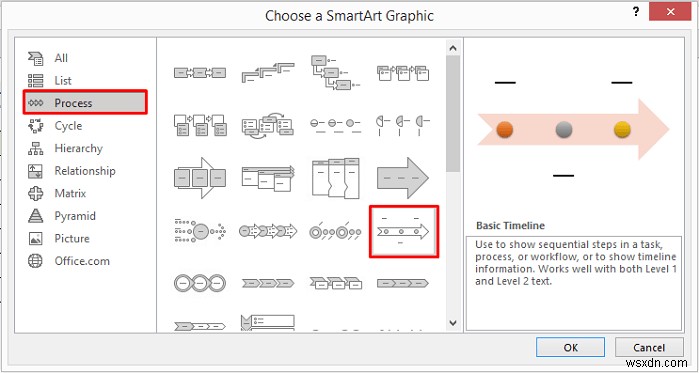The image size is (699, 373).
Task: Confirm the selection with the OK button
Action: (x=570, y=348)
